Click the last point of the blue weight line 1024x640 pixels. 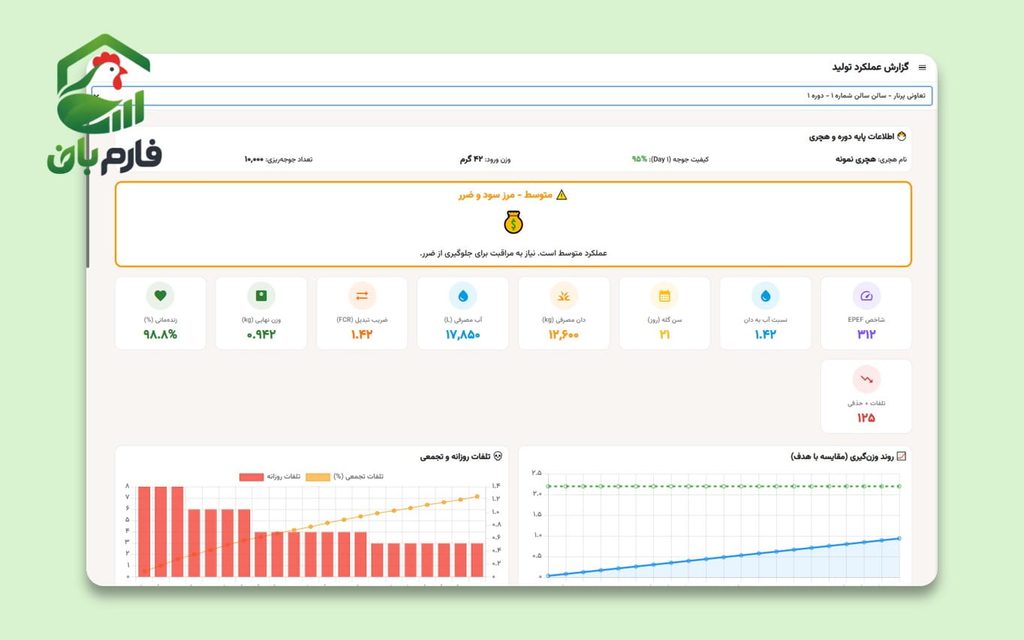[899, 538]
